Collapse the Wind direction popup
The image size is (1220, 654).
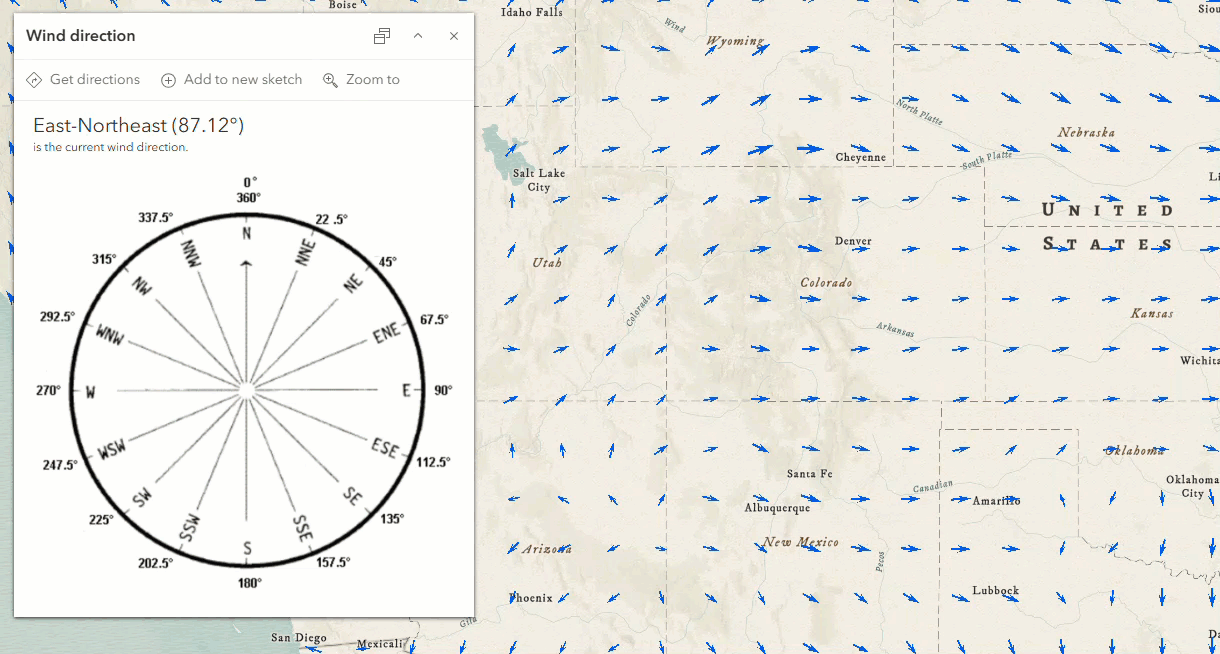[x=417, y=35]
